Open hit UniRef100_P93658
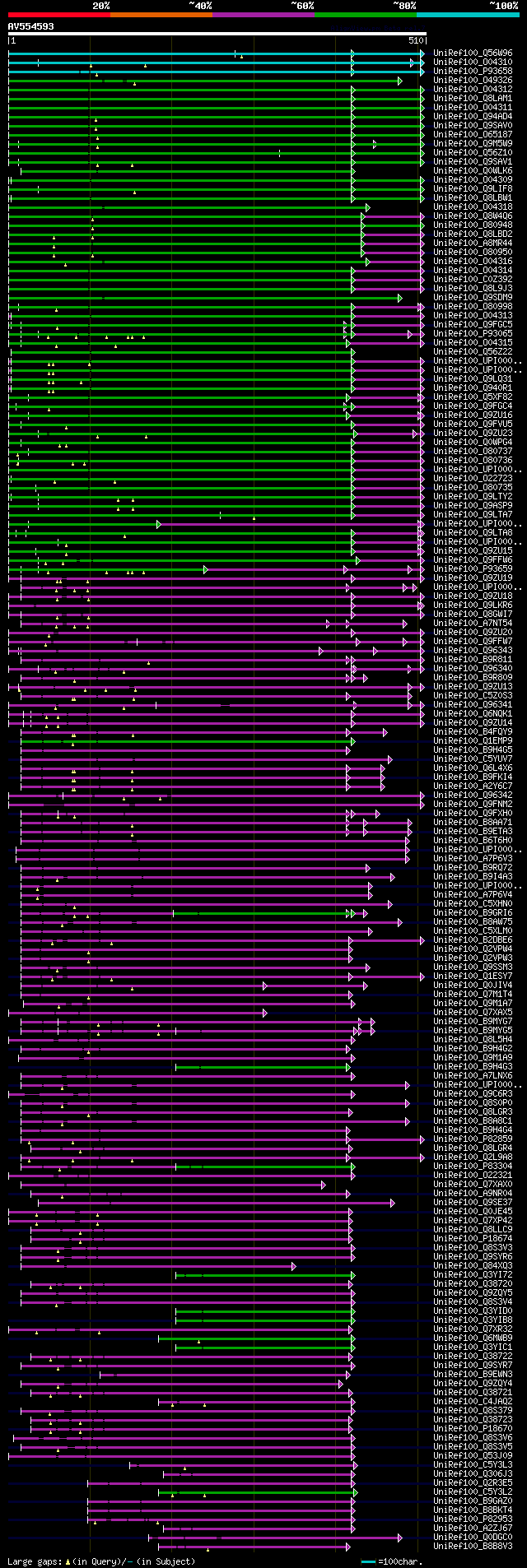 [473, 71]
